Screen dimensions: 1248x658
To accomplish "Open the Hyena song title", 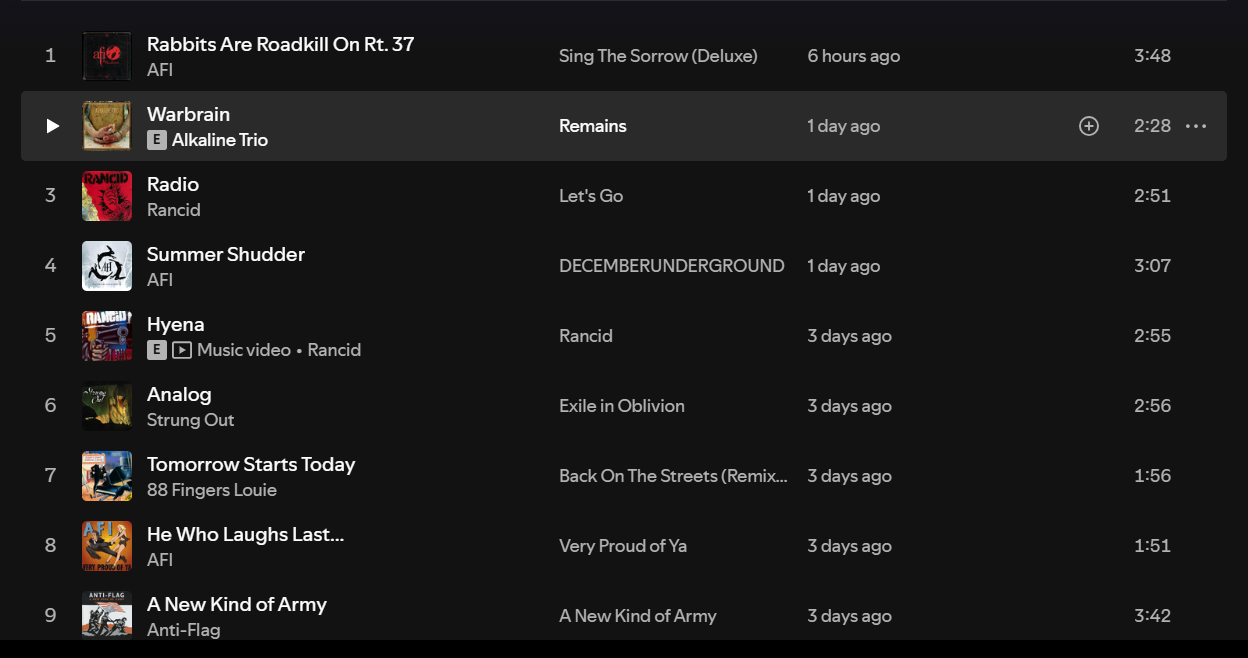I will click(x=176, y=324).
